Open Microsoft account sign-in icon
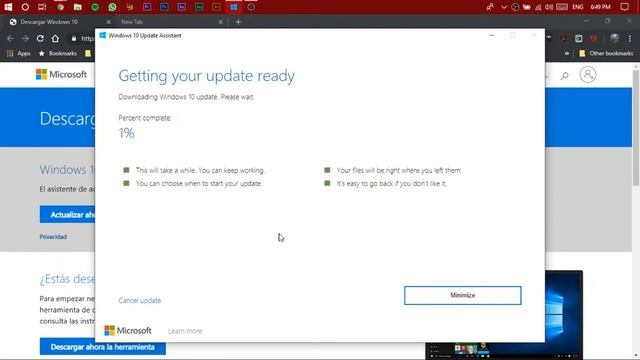The width and height of the screenshot is (640, 360). [x=588, y=75]
